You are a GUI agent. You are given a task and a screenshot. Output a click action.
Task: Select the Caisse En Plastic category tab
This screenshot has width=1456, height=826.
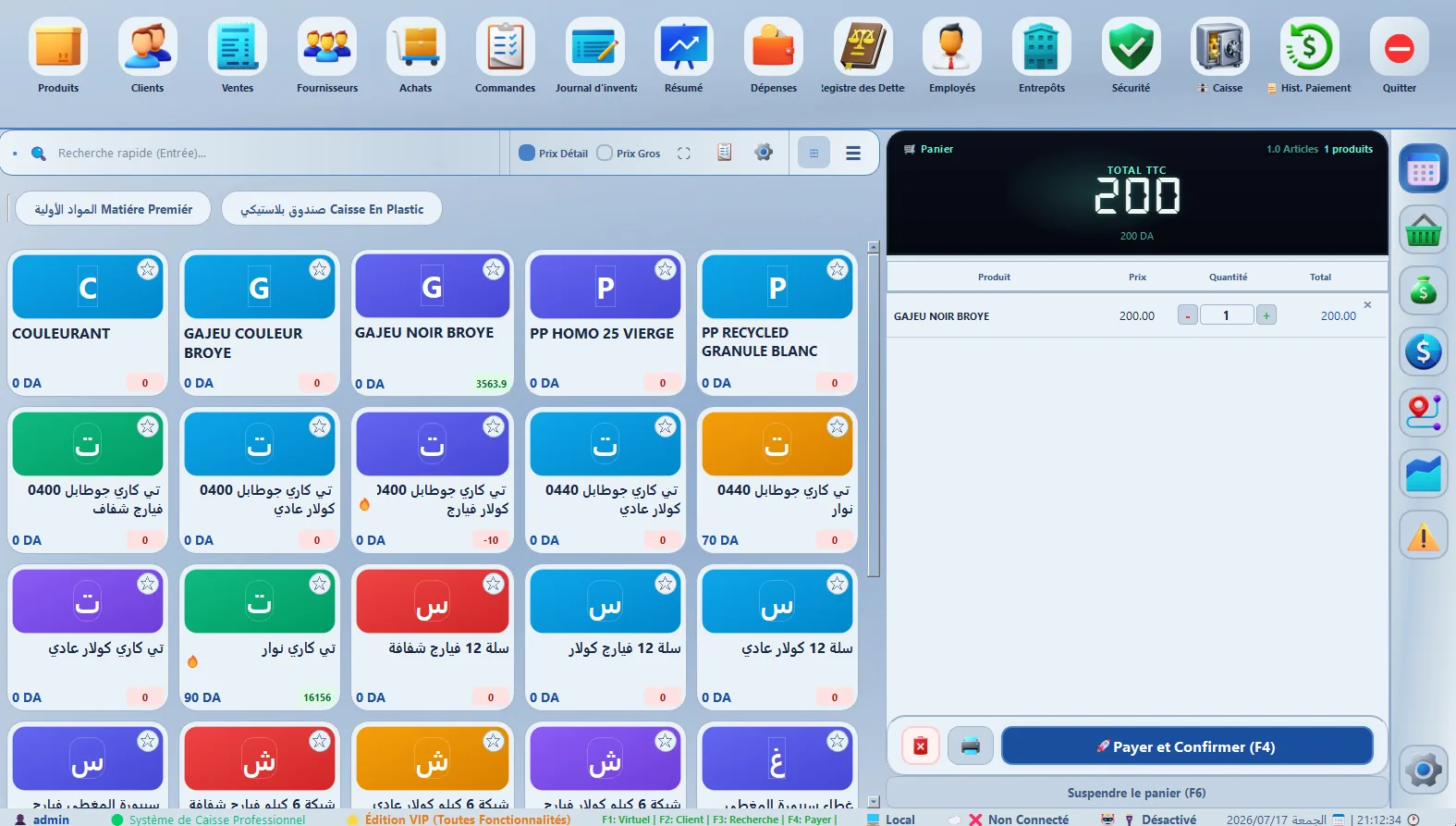click(332, 209)
